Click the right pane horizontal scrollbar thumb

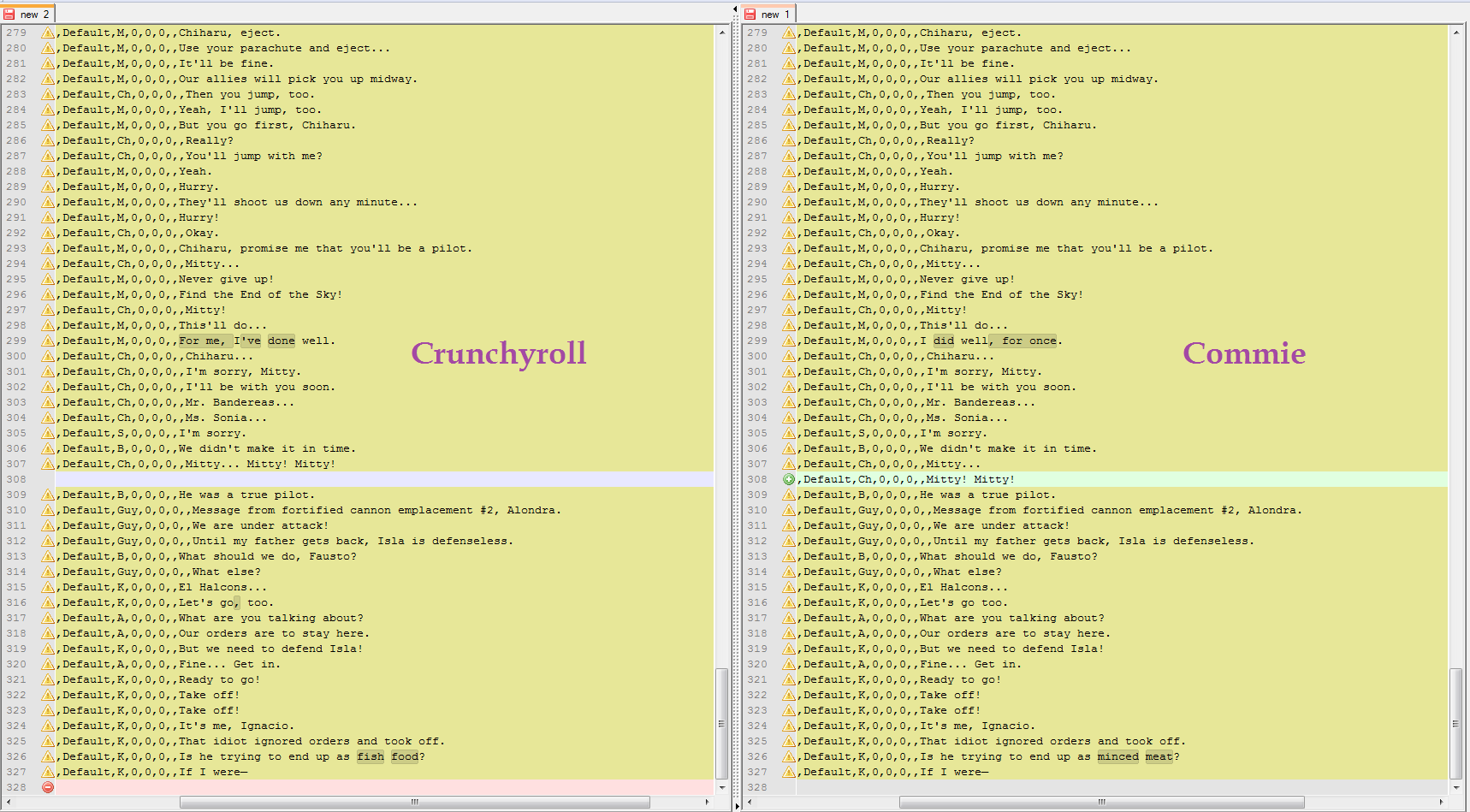click(x=1102, y=802)
